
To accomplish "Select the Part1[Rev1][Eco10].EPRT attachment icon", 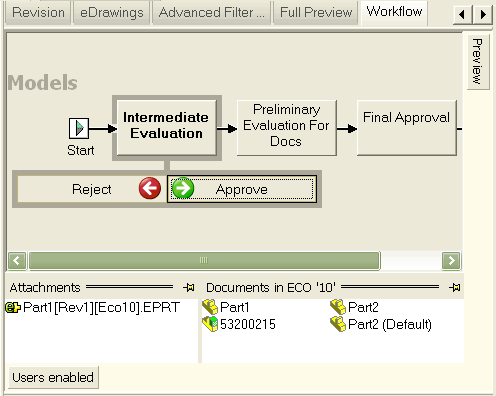I will pos(13,307).
